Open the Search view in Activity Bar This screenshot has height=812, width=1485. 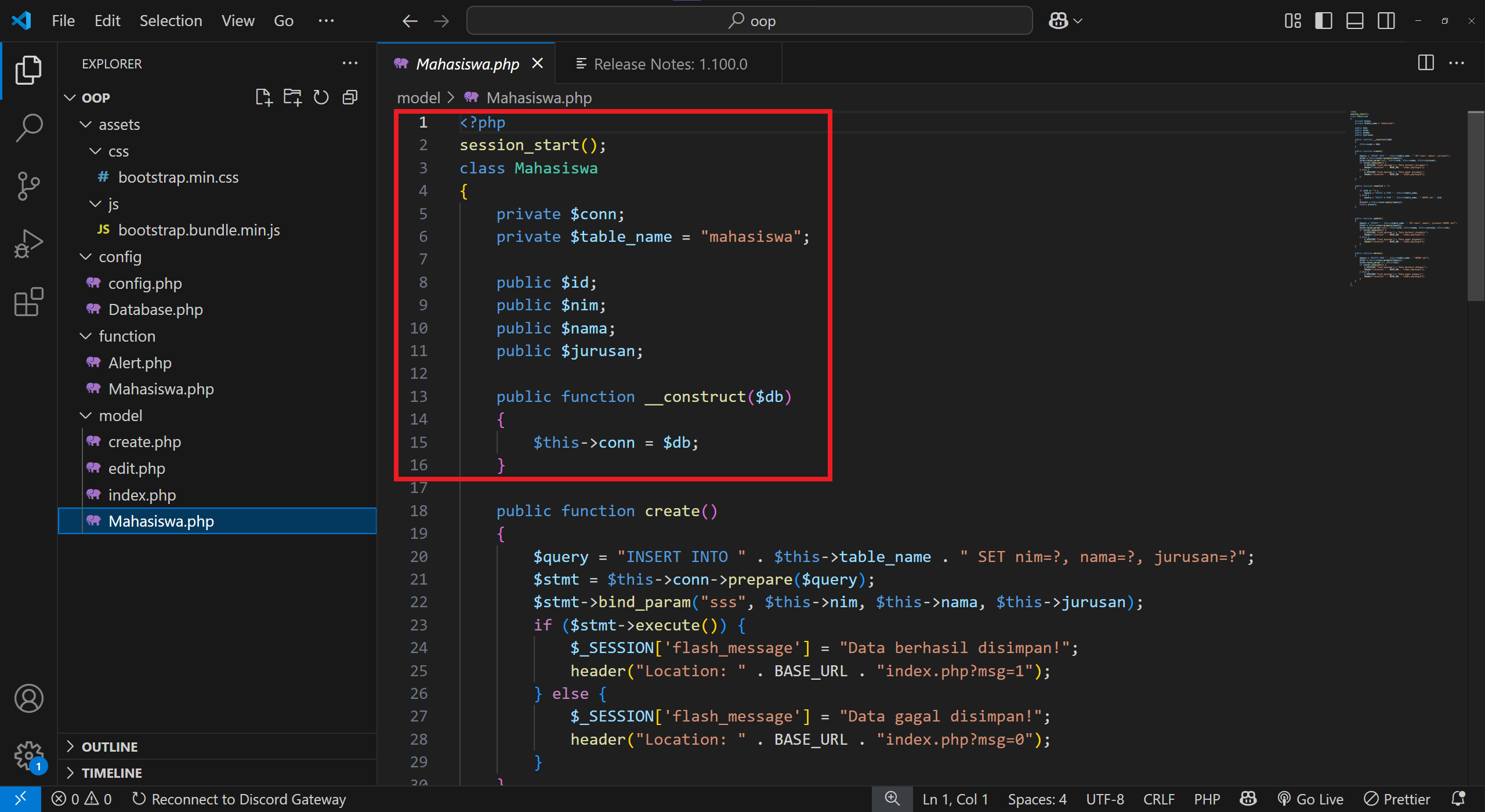click(x=27, y=128)
